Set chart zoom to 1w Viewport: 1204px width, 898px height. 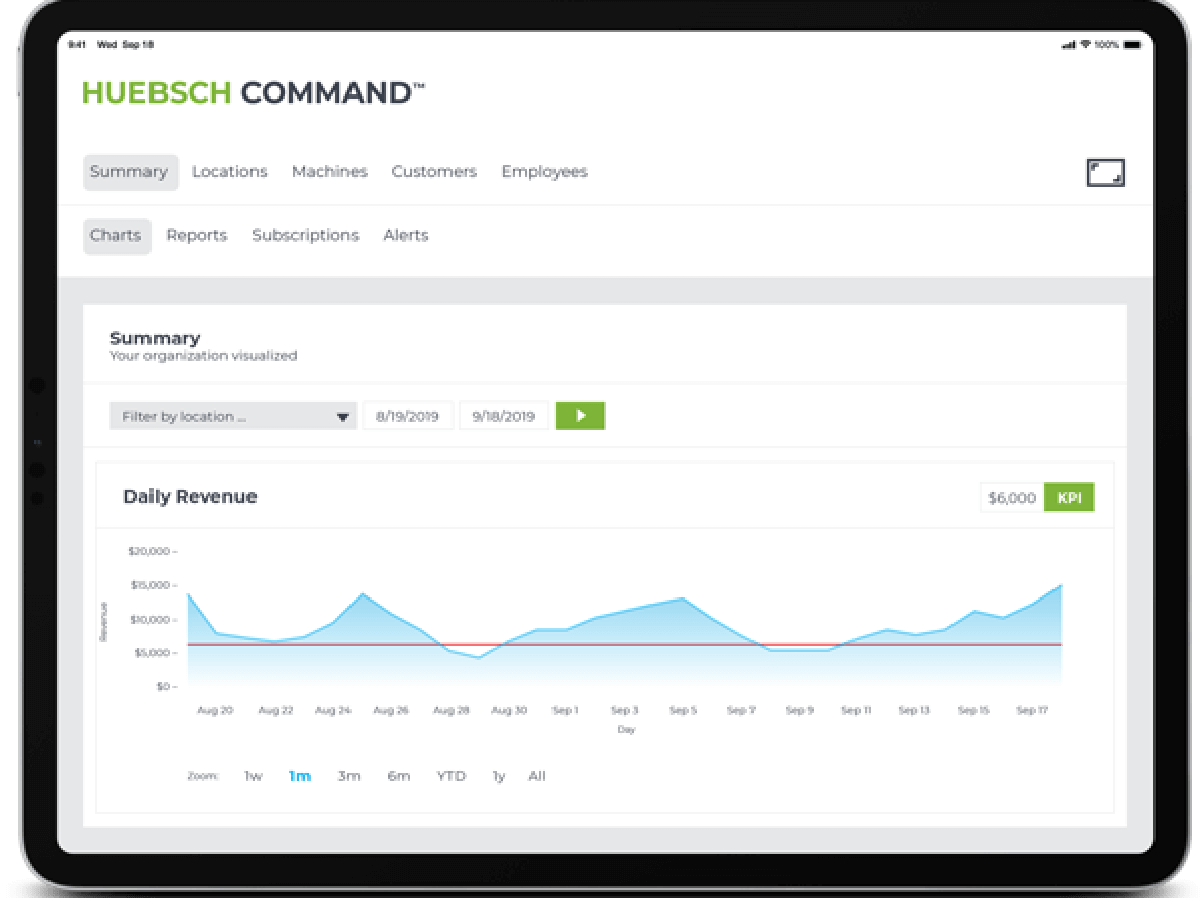click(253, 776)
